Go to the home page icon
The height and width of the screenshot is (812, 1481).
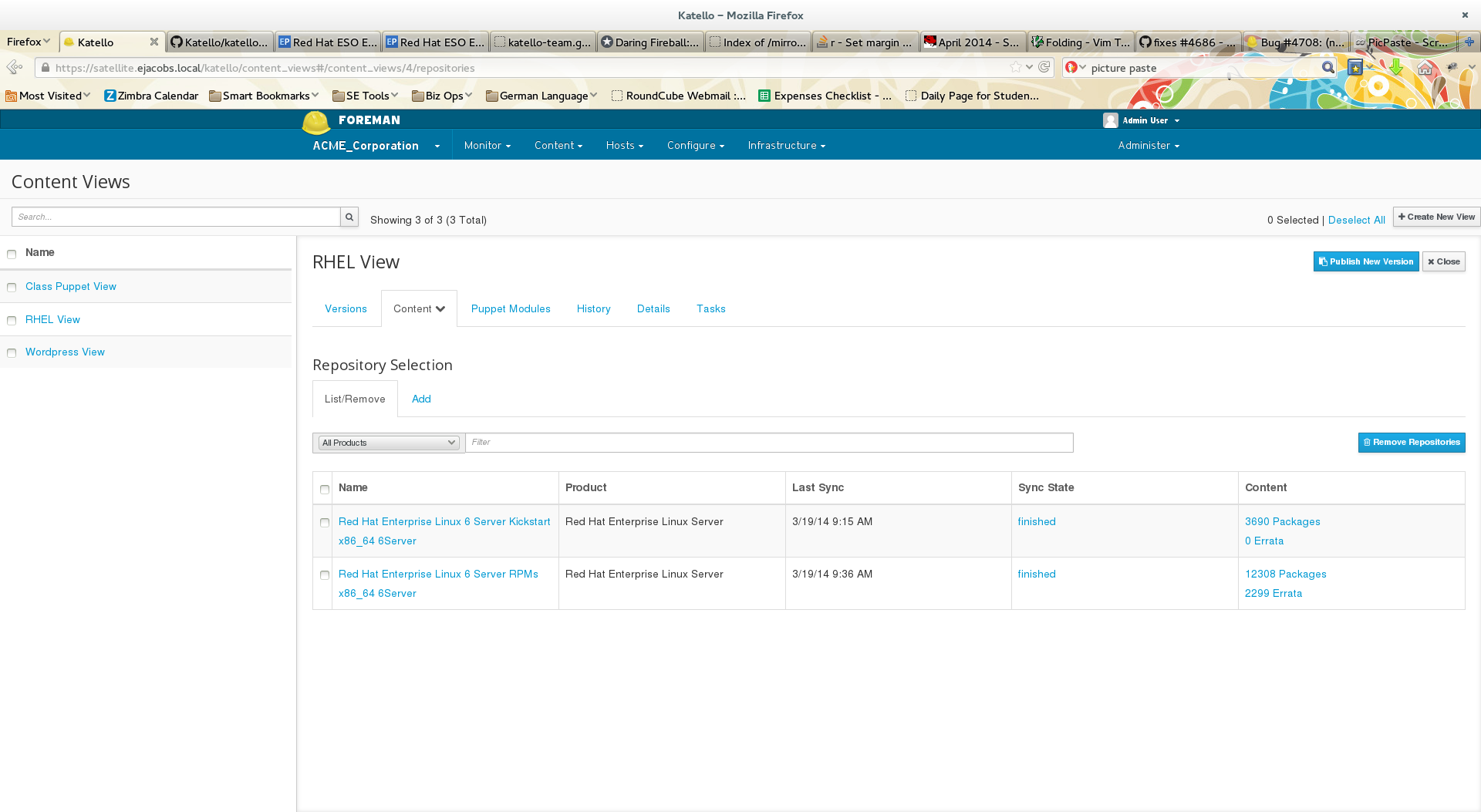(x=1425, y=69)
